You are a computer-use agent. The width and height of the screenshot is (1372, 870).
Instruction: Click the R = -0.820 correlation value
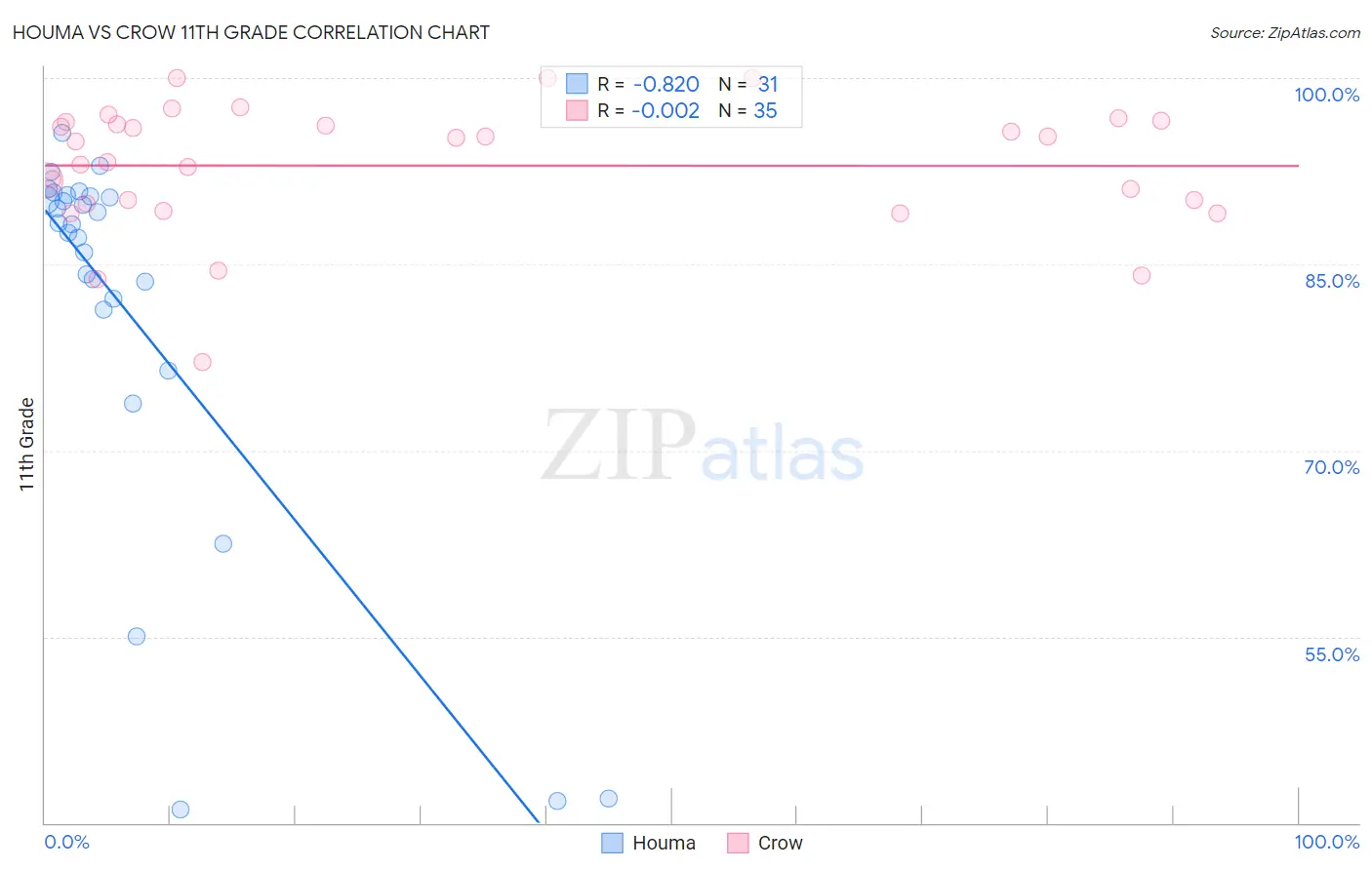coord(648,84)
